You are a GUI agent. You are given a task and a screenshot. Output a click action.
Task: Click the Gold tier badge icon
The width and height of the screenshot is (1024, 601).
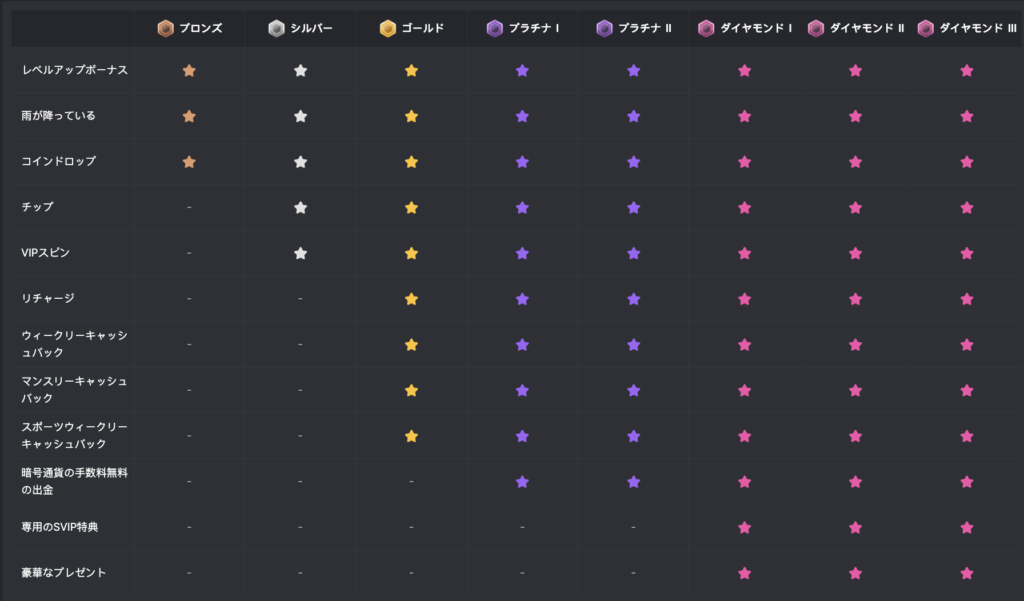(388, 28)
